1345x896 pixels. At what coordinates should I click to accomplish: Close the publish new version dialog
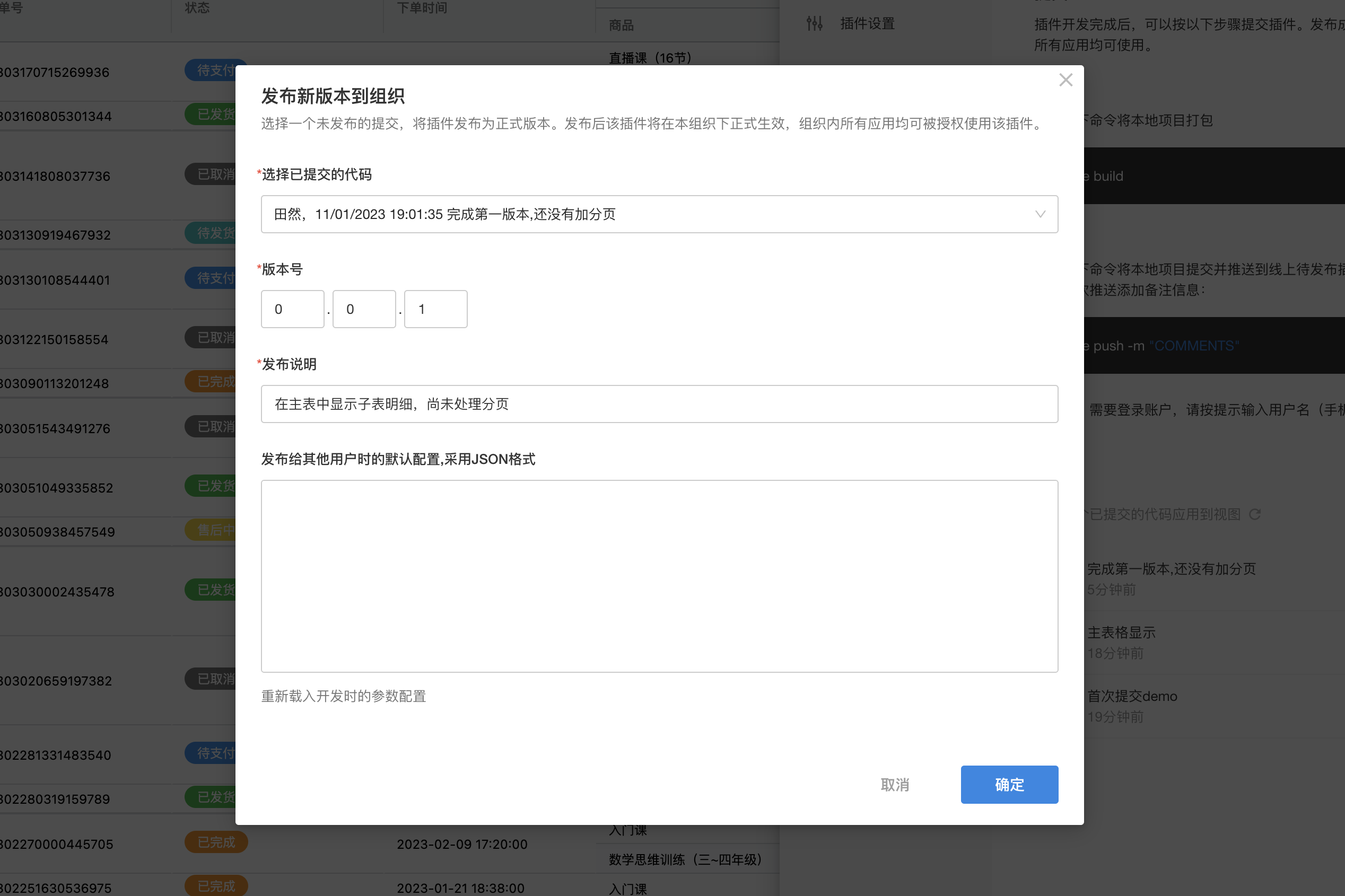[1065, 80]
